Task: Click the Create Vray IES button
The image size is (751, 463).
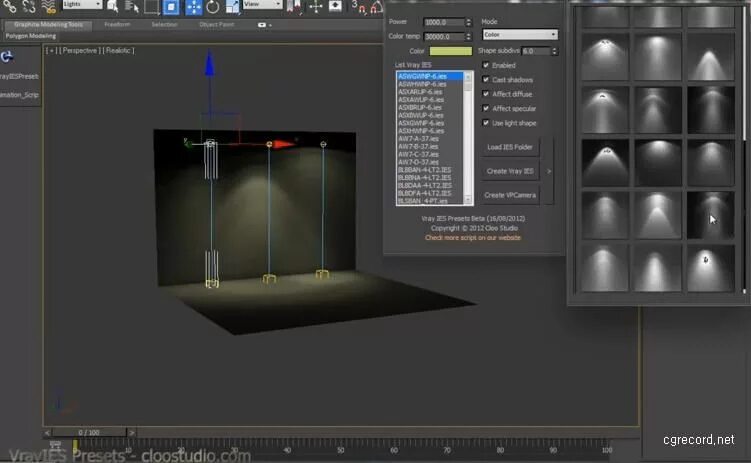Action: (510, 171)
